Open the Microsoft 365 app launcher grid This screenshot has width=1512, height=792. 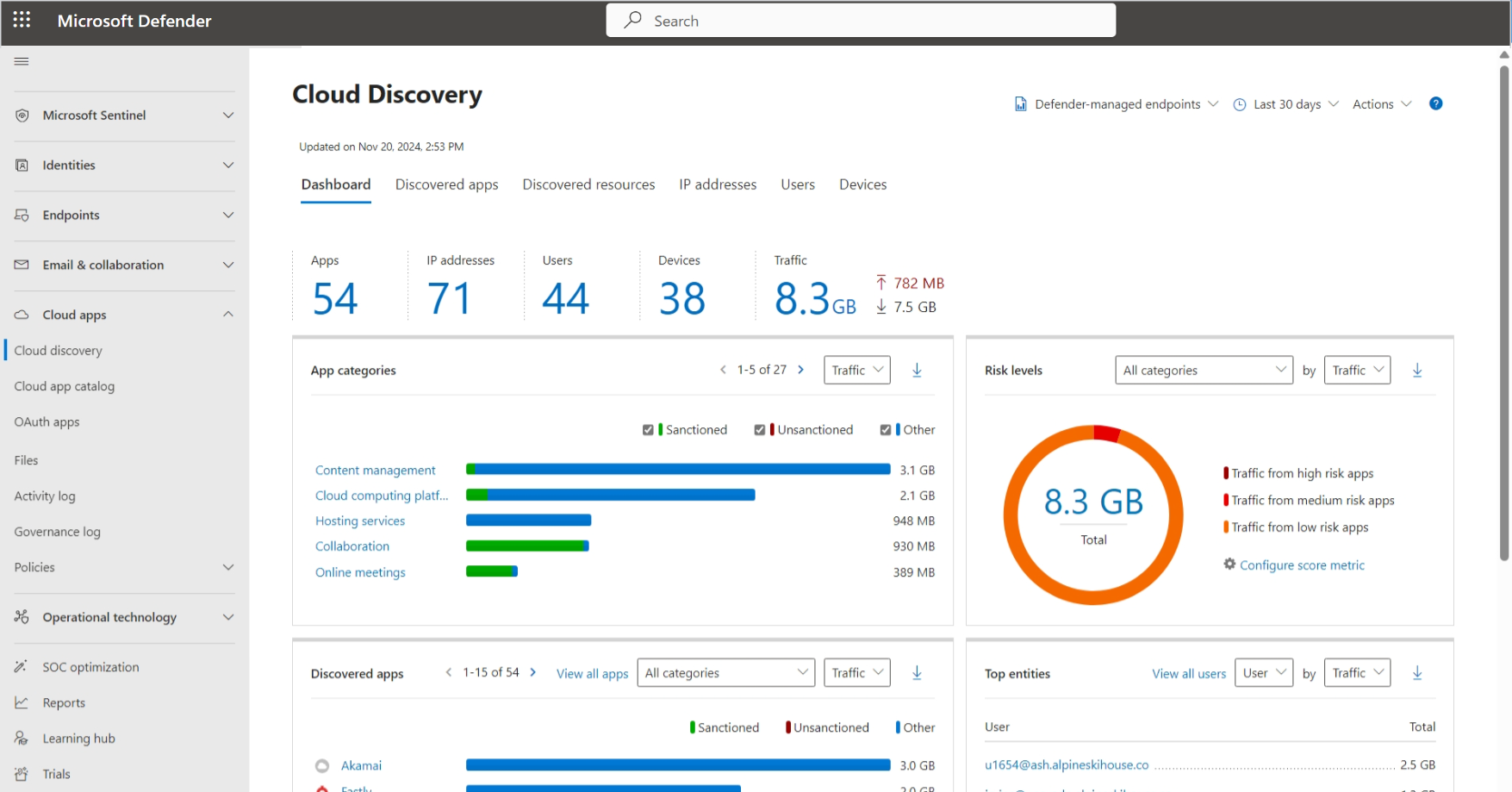pyautogui.click(x=22, y=20)
